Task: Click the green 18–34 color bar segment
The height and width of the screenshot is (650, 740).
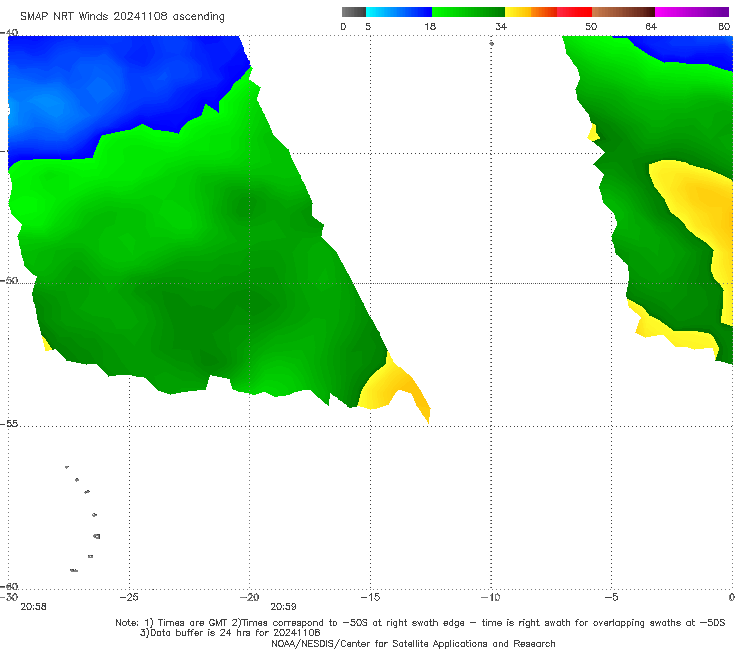Action: (468, 12)
